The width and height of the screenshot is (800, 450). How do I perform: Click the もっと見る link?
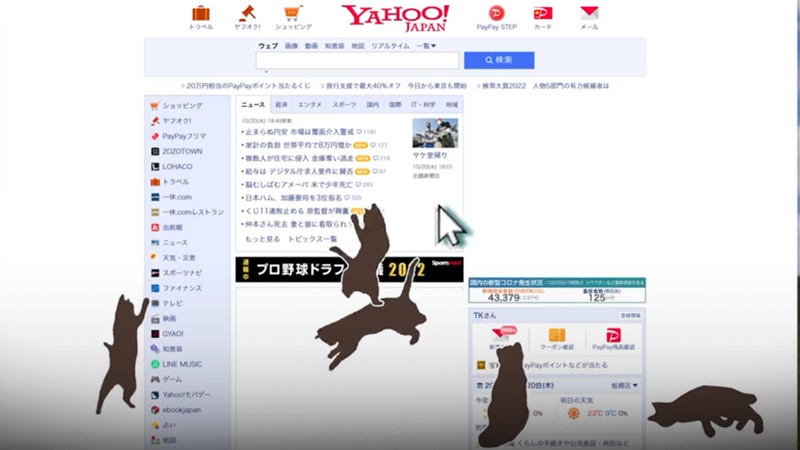coord(262,239)
